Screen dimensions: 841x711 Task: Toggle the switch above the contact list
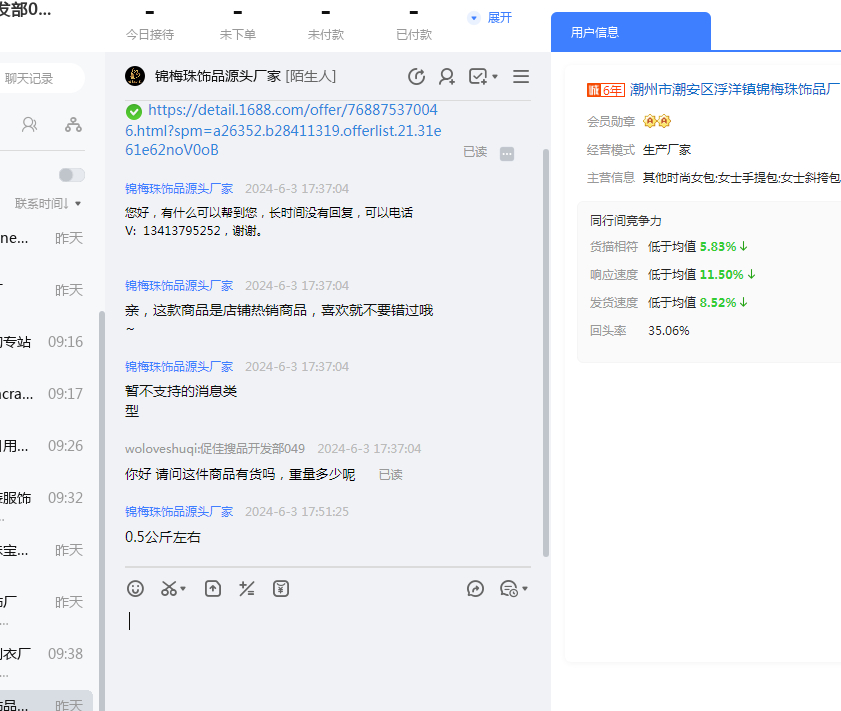71,175
